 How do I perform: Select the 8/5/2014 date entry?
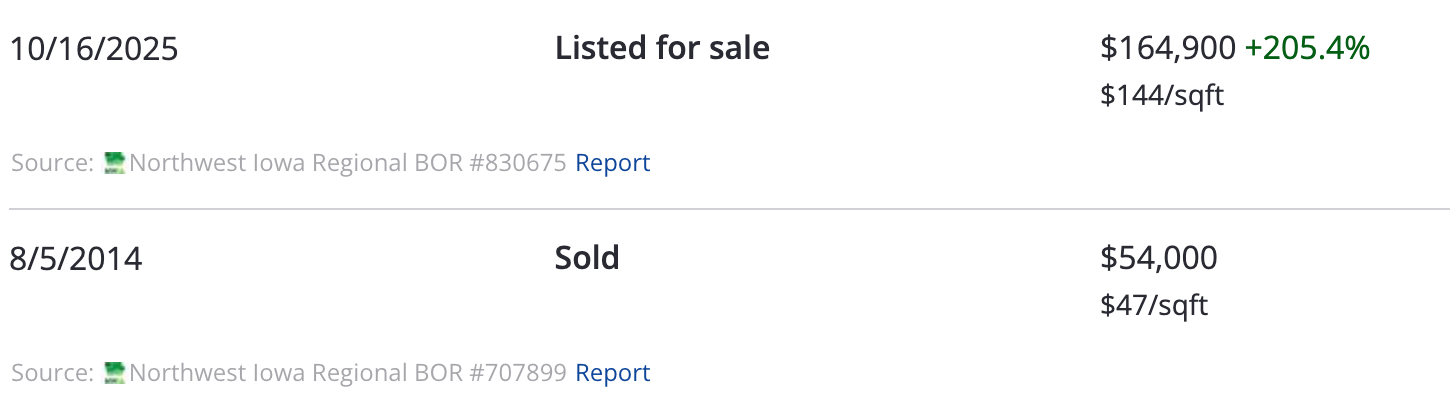tap(76, 259)
